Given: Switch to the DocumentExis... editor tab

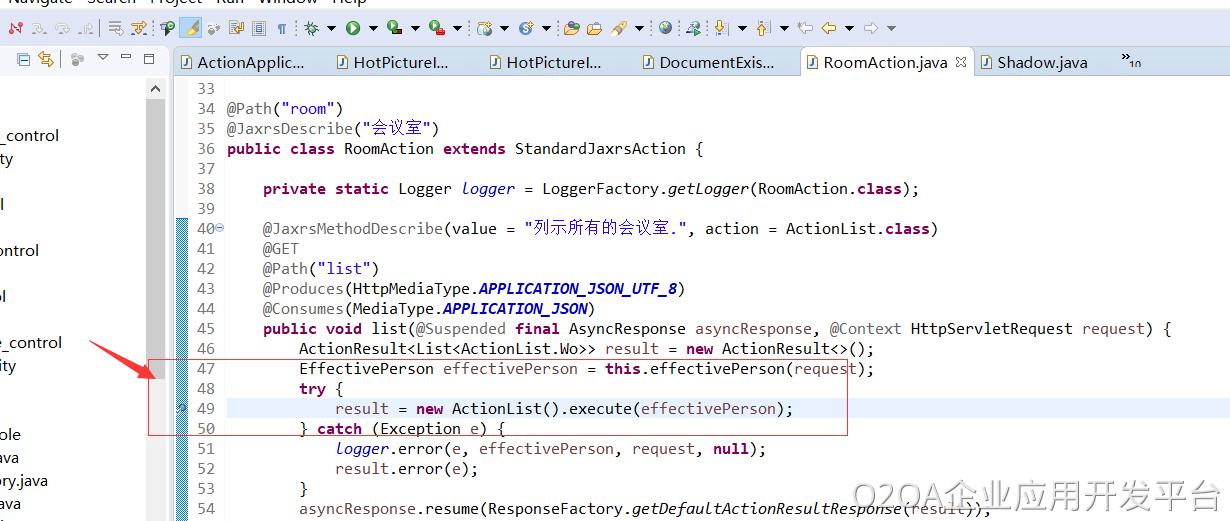Looking at the screenshot, I should tap(715, 62).
